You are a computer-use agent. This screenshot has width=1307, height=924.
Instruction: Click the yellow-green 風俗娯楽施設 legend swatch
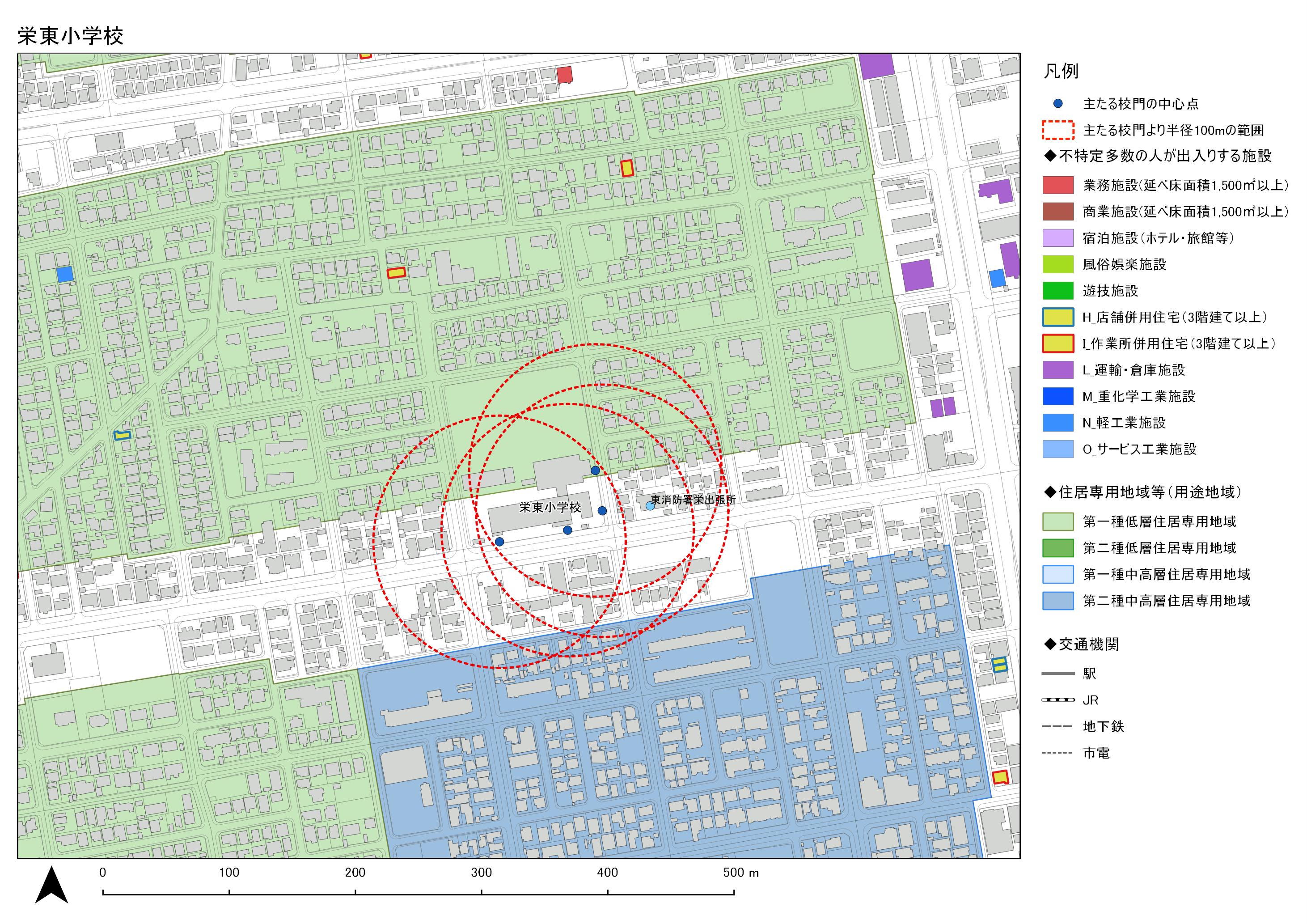[1057, 264]
